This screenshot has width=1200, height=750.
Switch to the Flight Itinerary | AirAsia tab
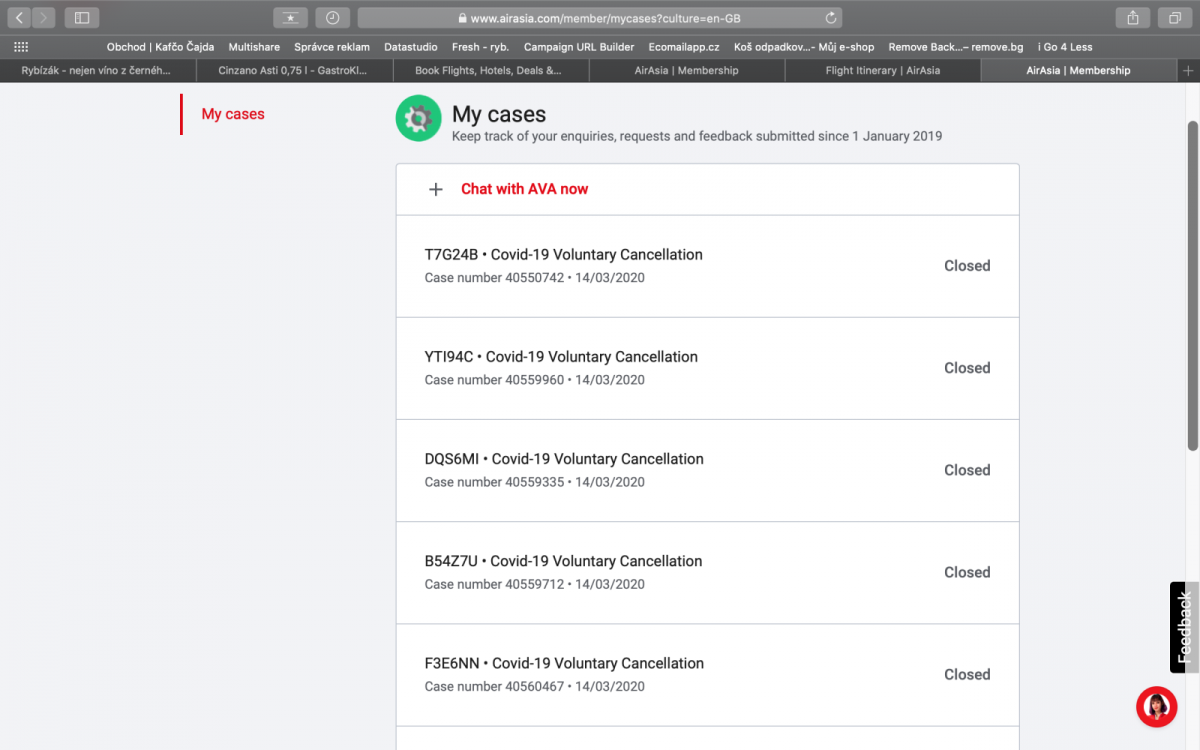[x=882, y=71]
